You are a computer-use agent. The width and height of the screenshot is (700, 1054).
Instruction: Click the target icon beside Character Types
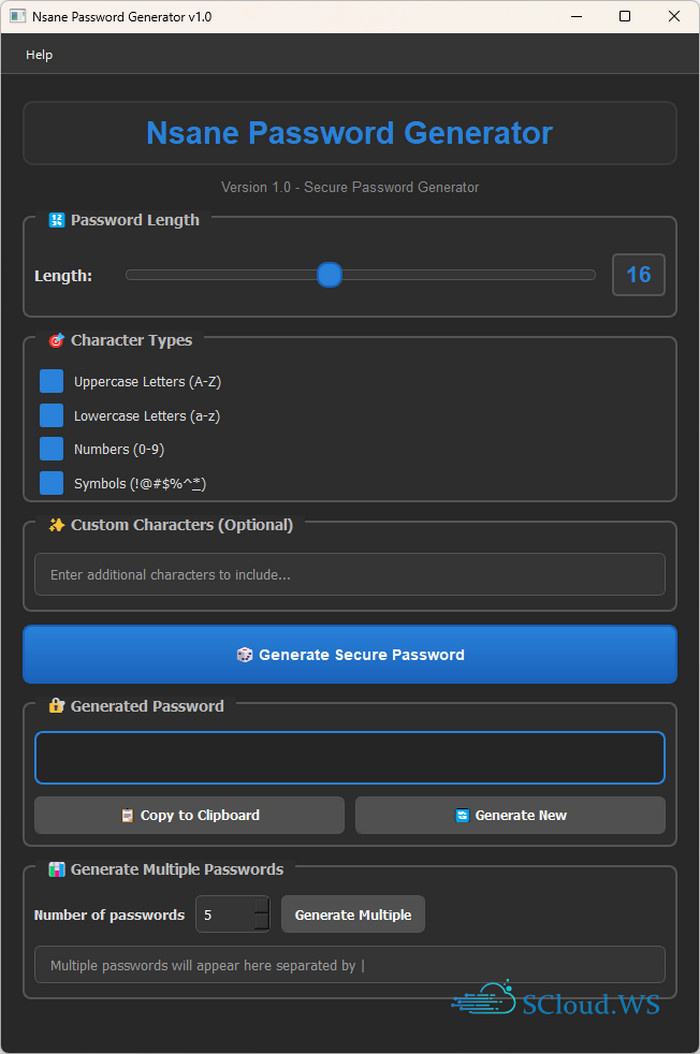pyautogui.click(x=57, y=340)
